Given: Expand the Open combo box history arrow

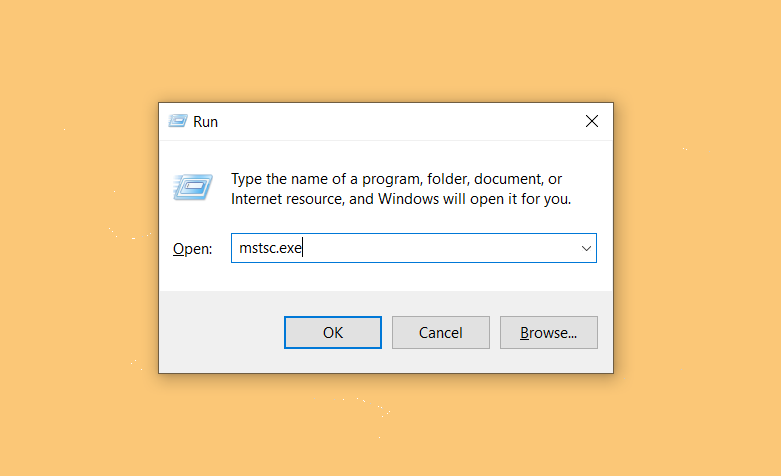Looking at the screenshot, I should pyautogui.click(x=586, y=248).
